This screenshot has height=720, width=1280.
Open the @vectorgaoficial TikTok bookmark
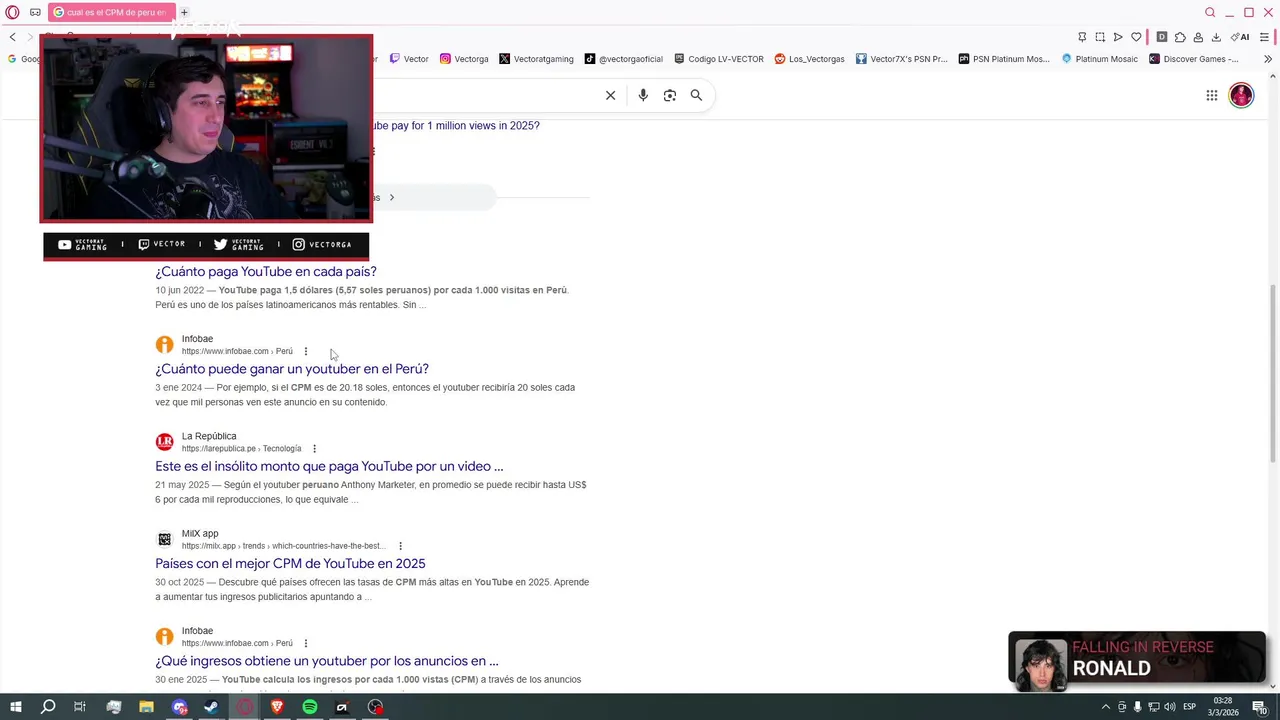[x=623, y=59]
